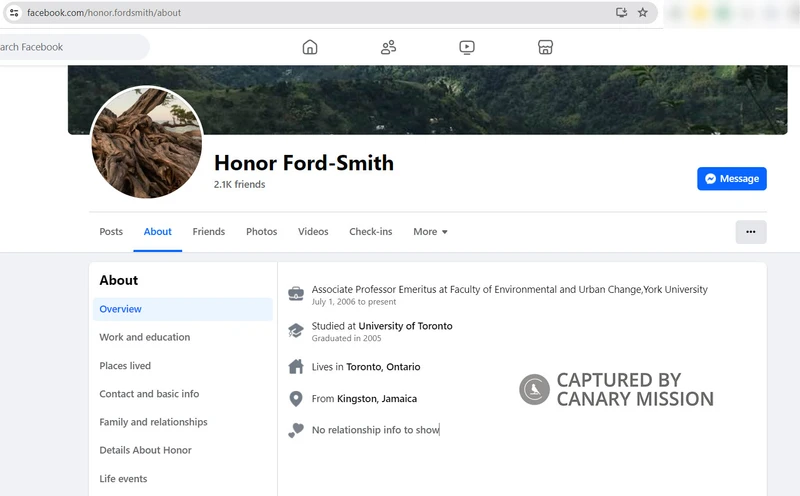Click the hearts relationship icon
Screen dimensions: 800x496
pos(296,430)
